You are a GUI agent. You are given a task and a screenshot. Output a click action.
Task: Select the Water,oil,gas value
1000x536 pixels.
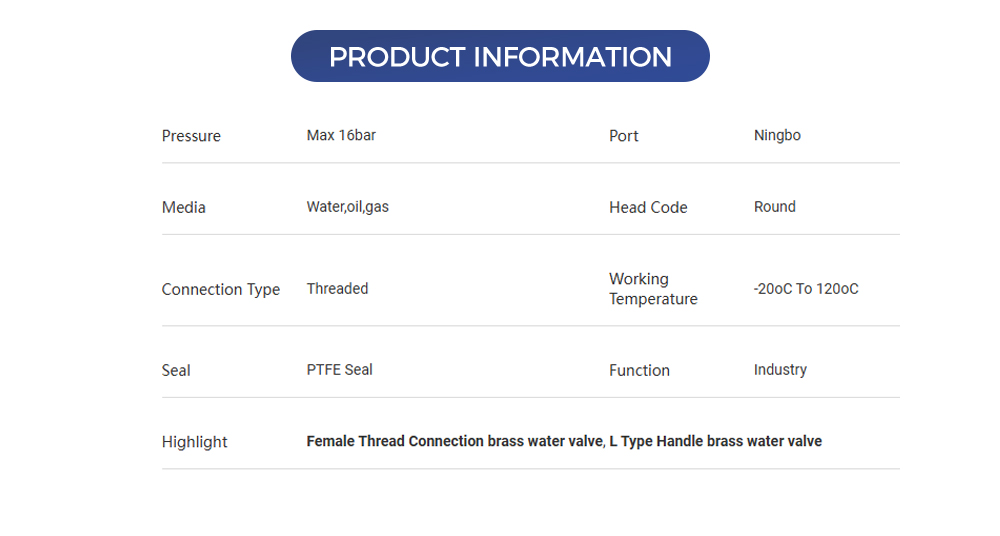tap(347, 207)
